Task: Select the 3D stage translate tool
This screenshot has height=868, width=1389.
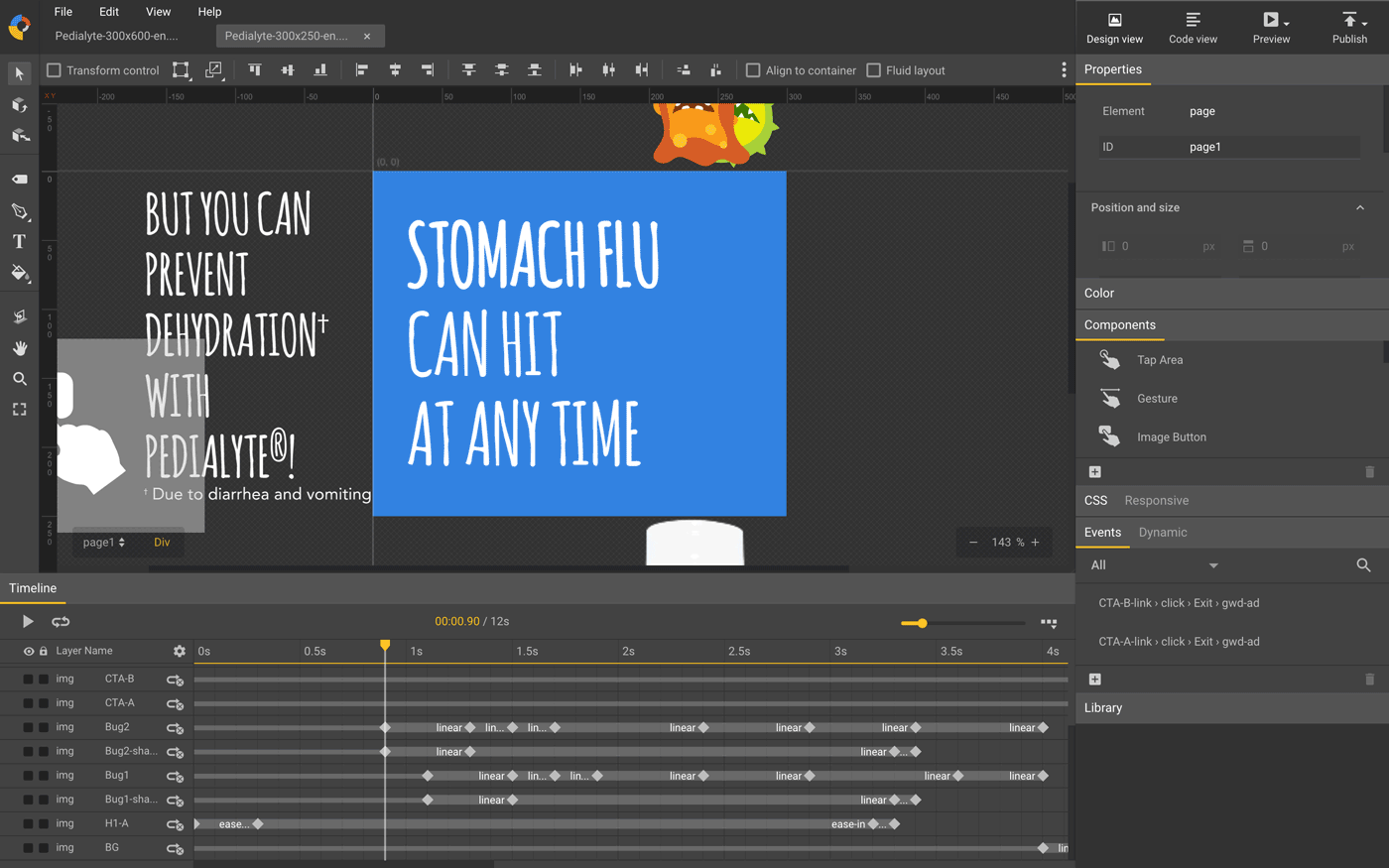Action: coord(19,135)
